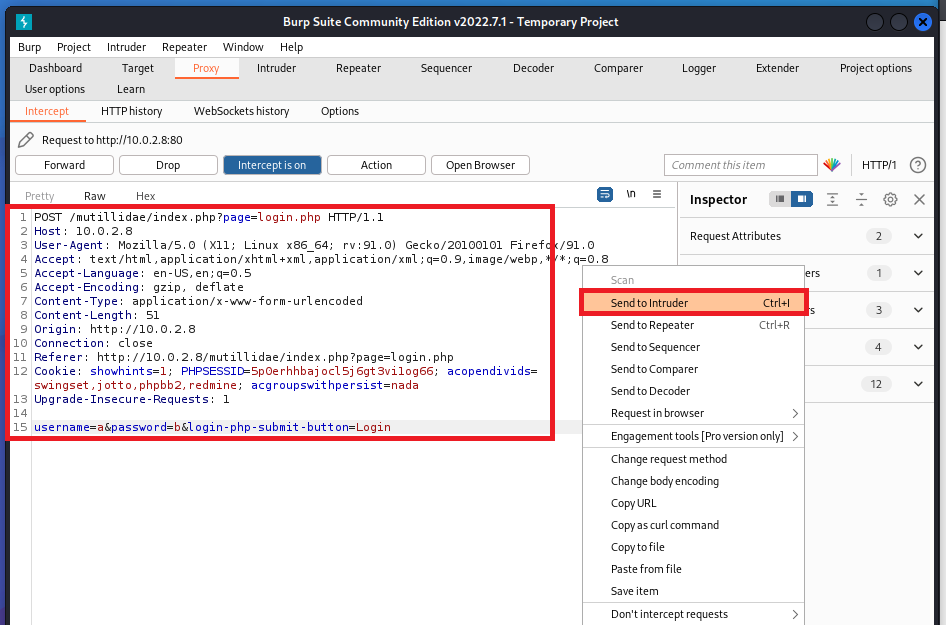
Task: Select Send to Repeater in the context menu
Action: click(693, 325)
